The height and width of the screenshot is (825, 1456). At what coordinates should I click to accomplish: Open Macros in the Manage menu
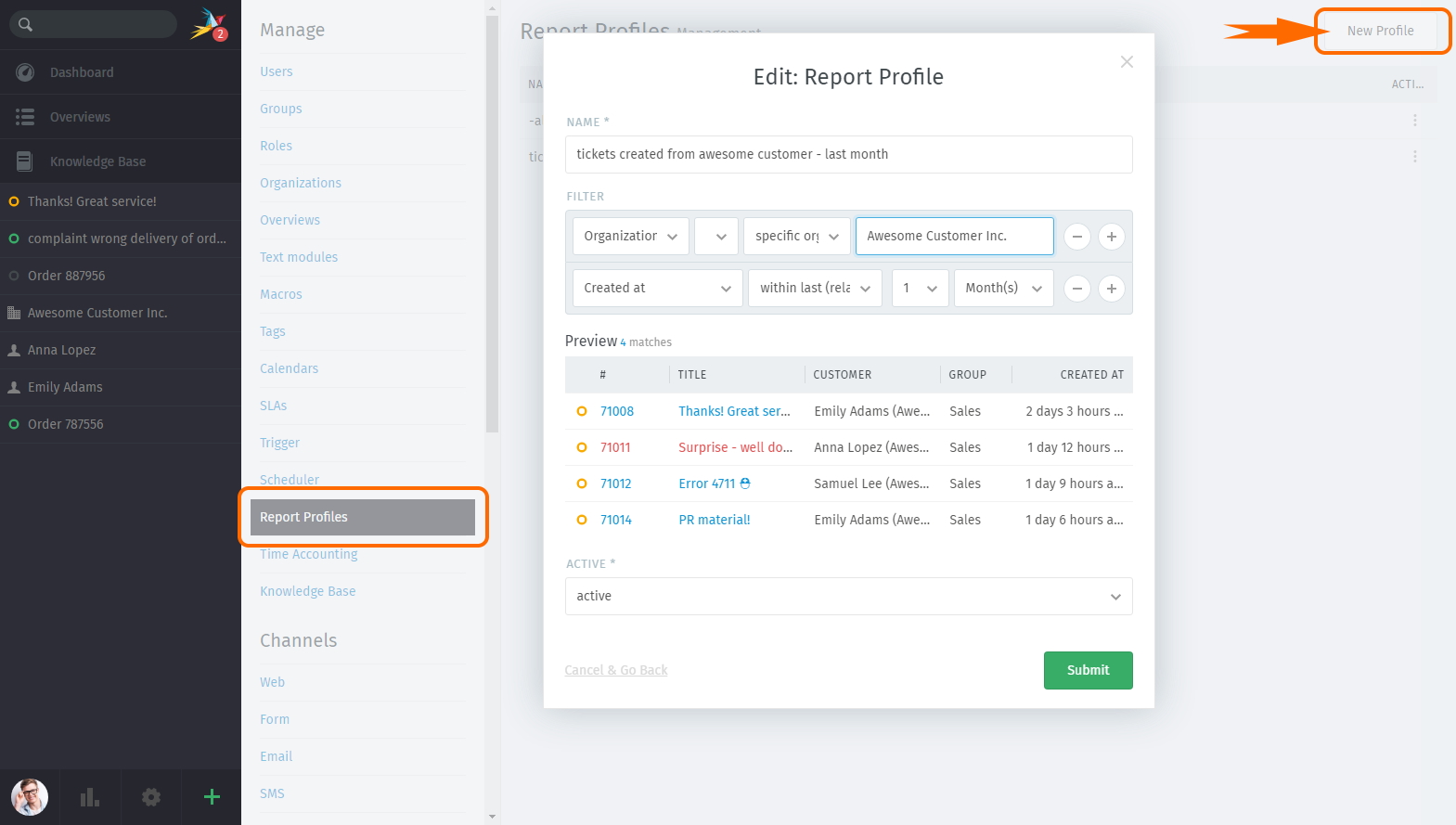click(281, 294)
